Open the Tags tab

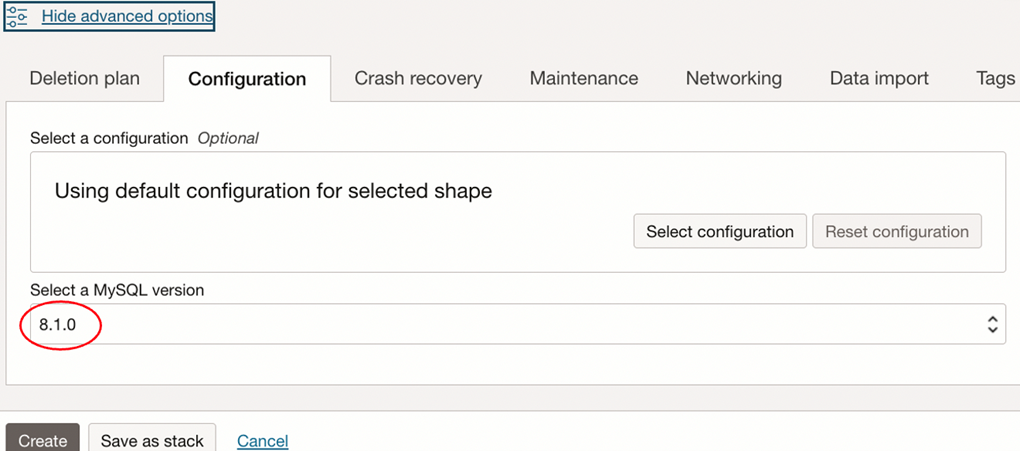point(994,78)
